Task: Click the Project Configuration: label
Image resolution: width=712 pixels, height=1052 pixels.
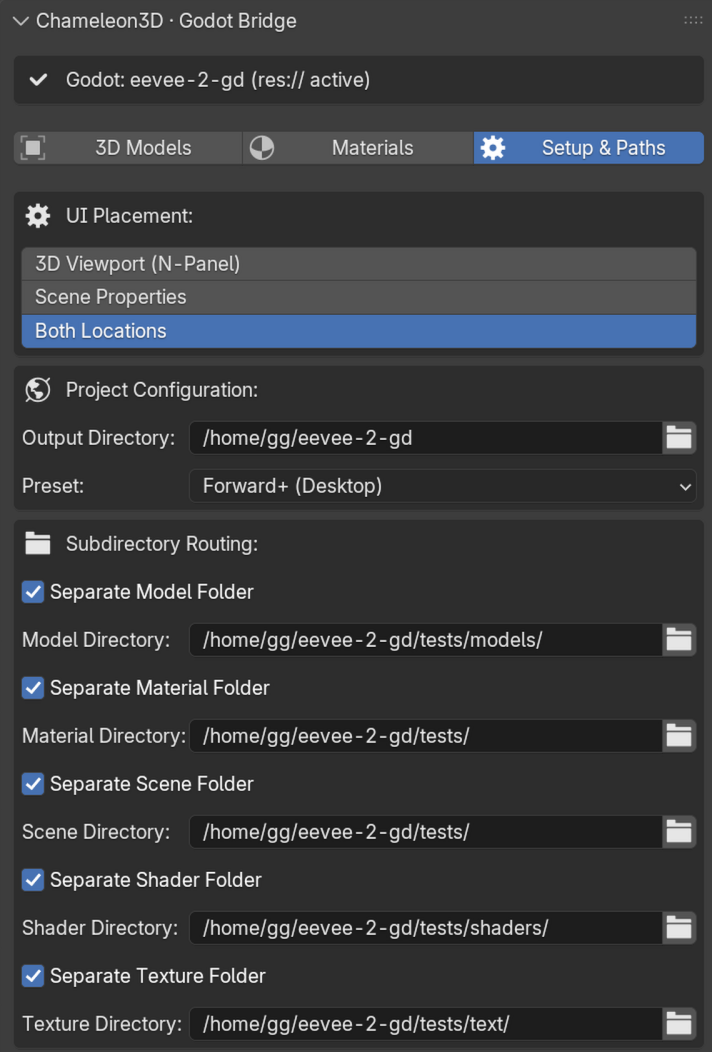Action: (162, 390)
